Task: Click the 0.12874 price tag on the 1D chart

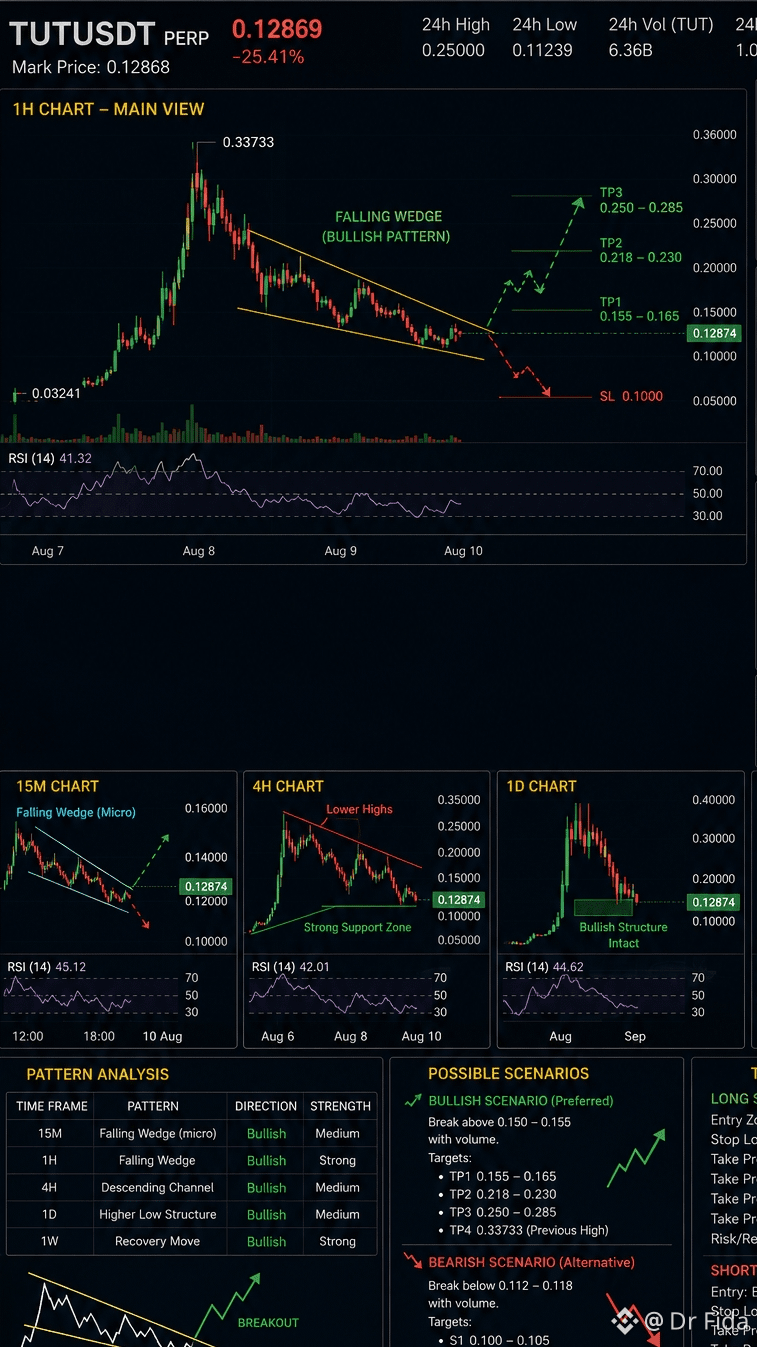Action: (714, 902)
